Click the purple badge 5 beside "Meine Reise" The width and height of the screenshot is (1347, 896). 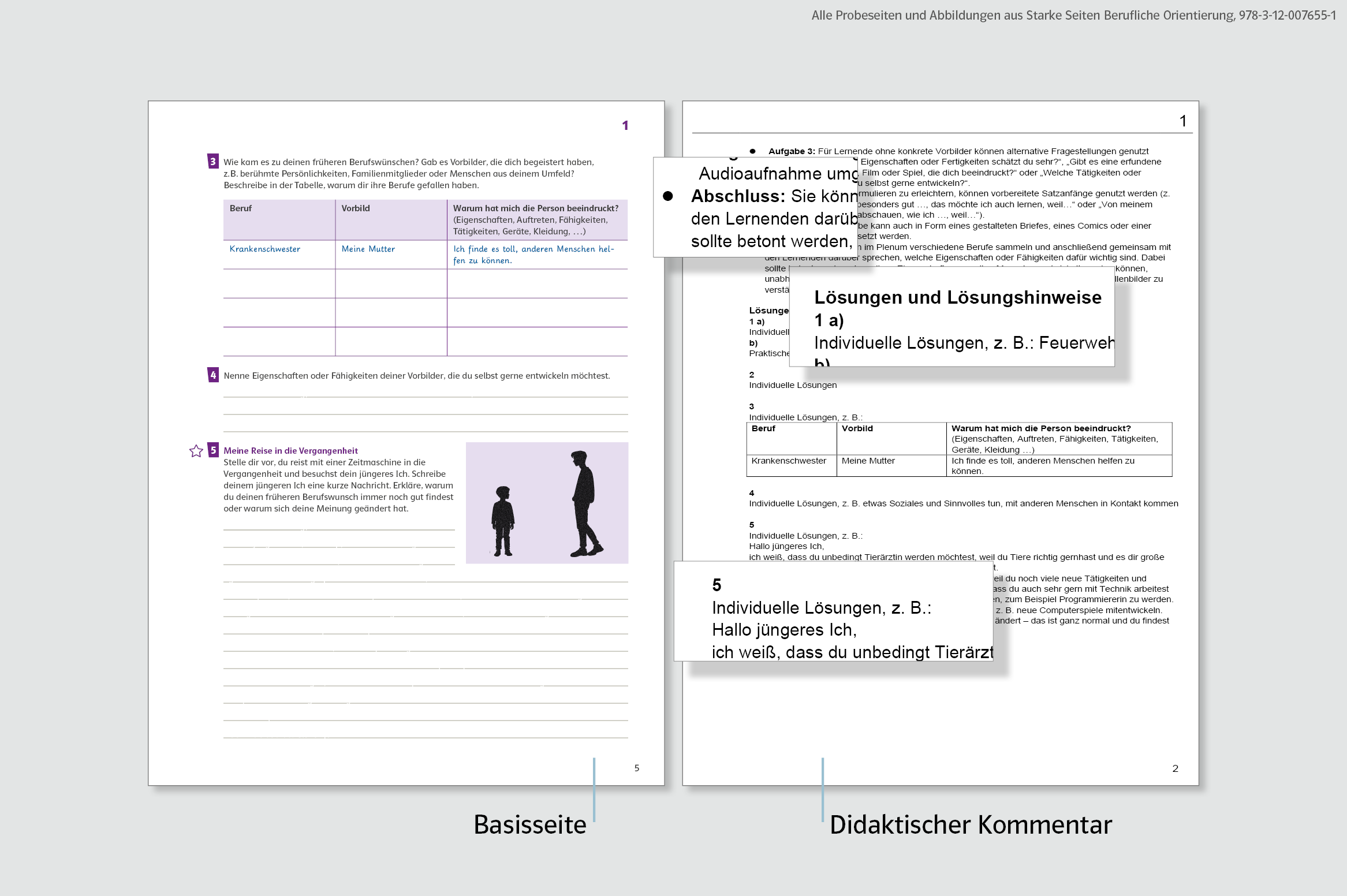[x=213, y=450]
